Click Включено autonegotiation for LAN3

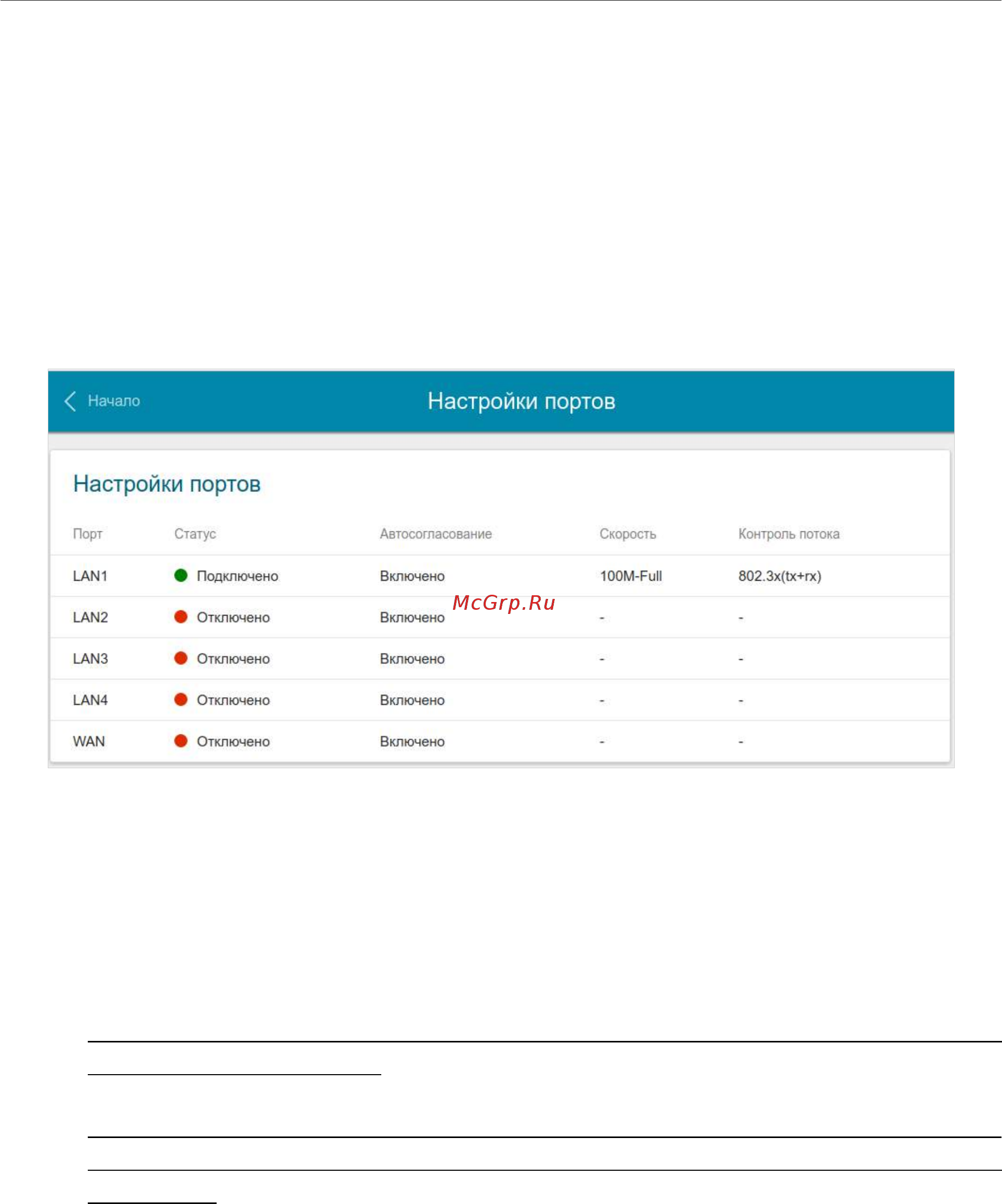click(412, 659)
